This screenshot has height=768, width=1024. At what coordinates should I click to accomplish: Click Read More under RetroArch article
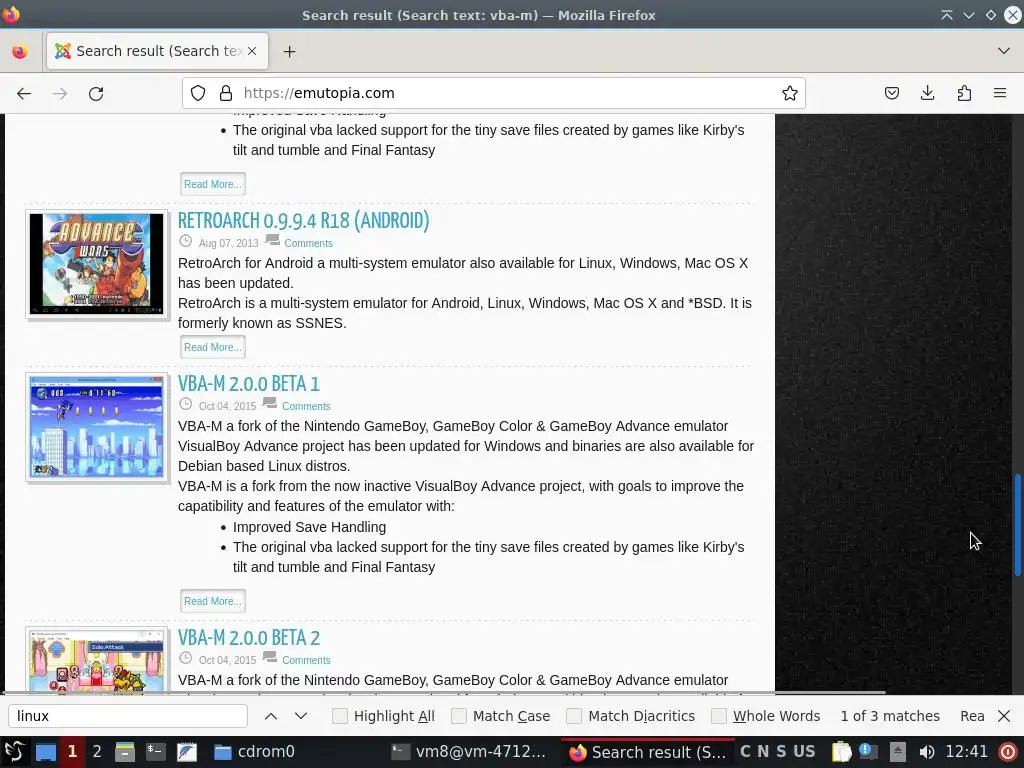click(213, 347)
